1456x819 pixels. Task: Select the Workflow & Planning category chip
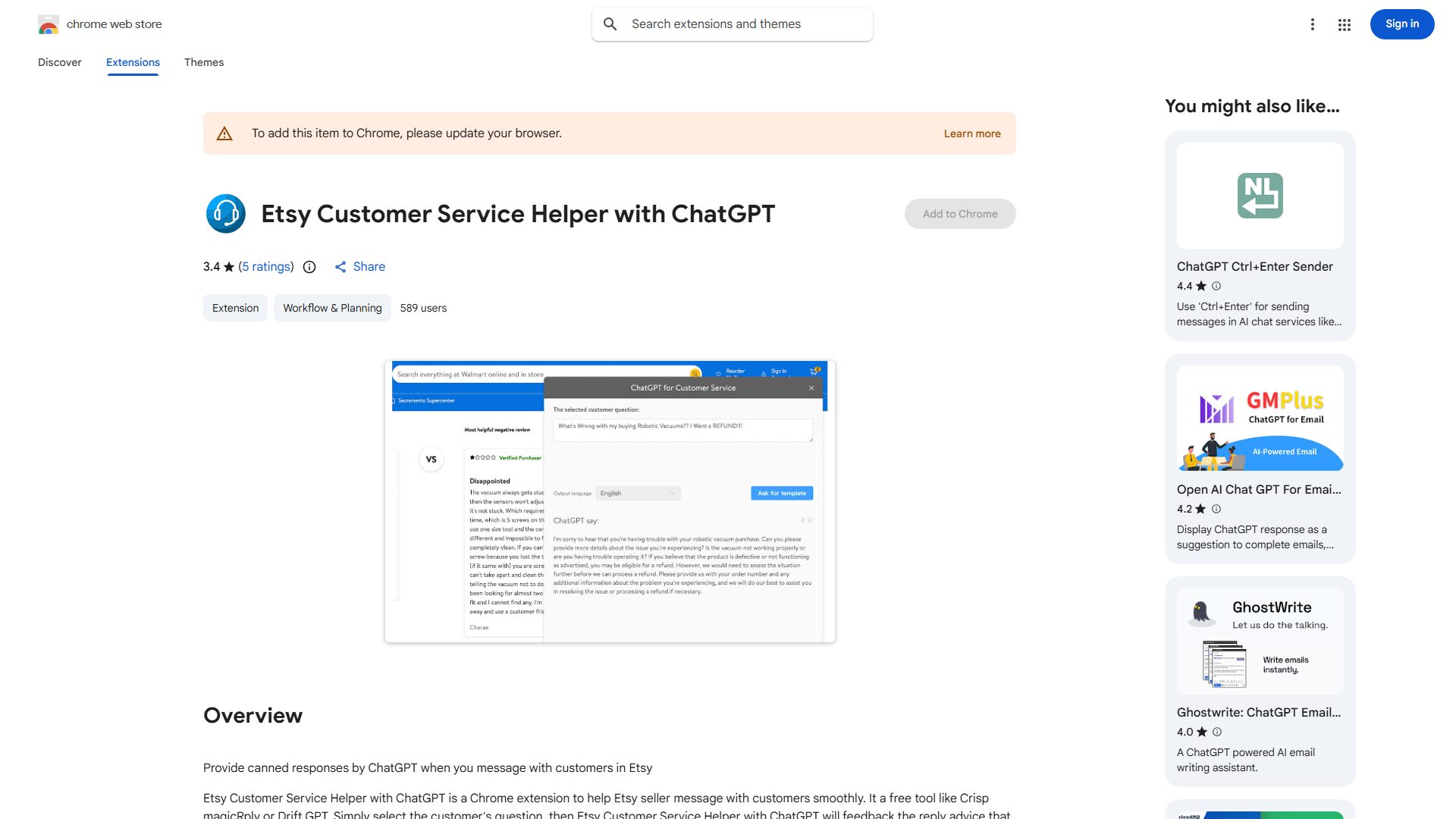332,308
